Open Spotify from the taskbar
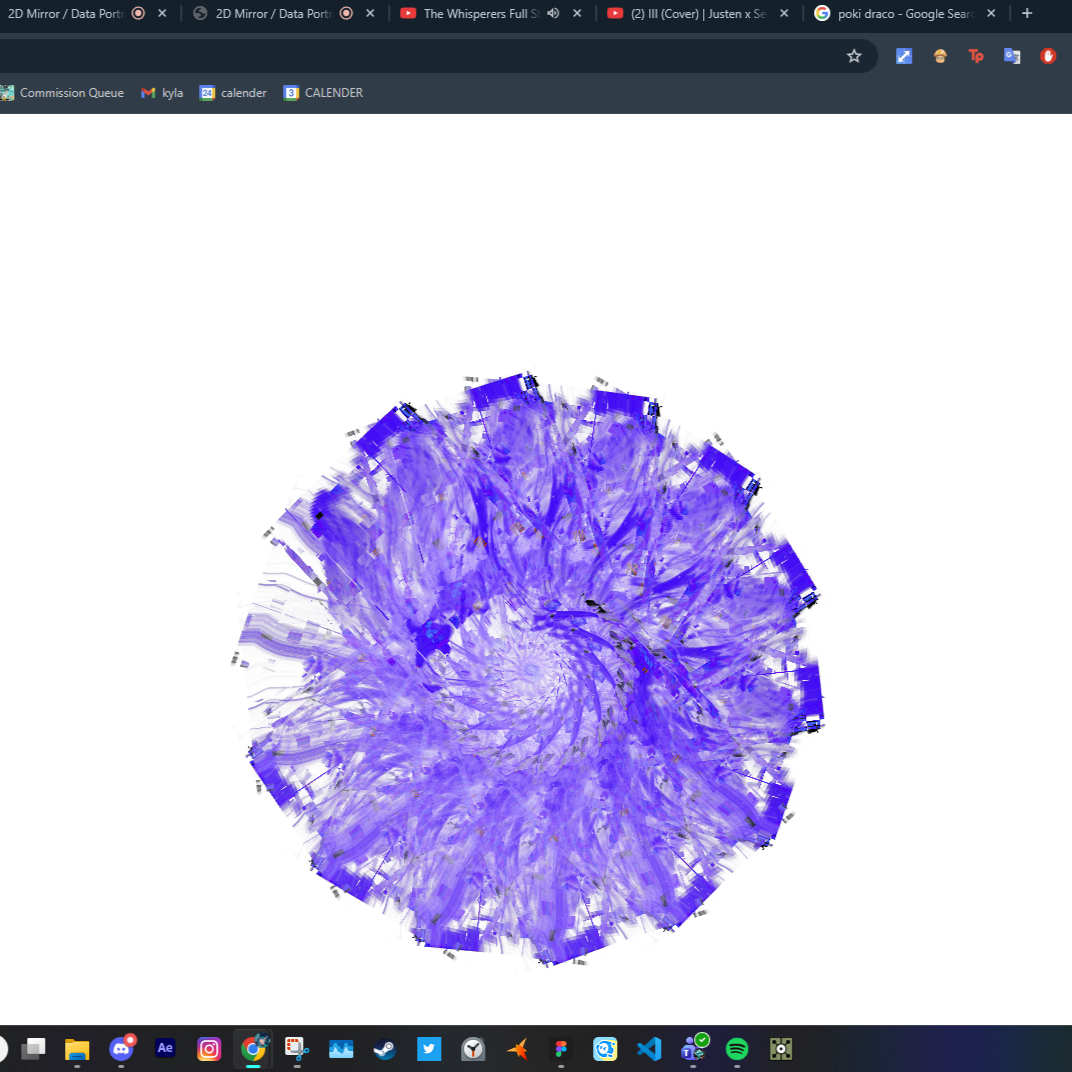Image resolution: width=1072 pixels, height=1072 pixels. coord(737,1048)
